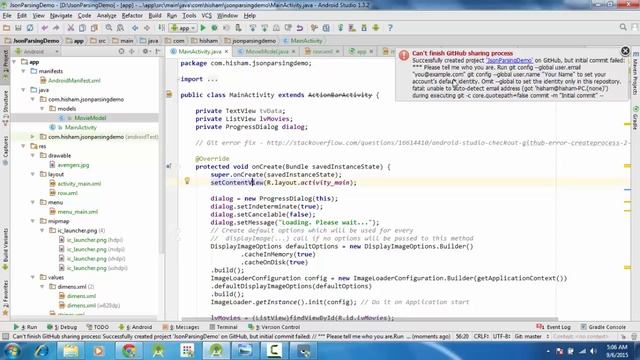Click scroll-from-source target icon in project panel

pos(121,51)
